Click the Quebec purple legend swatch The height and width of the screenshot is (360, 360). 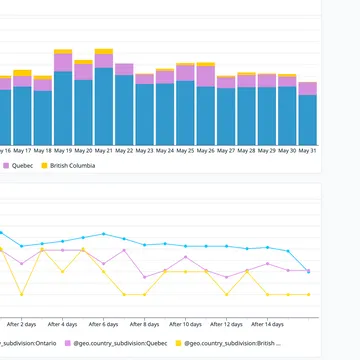point(6,166)
